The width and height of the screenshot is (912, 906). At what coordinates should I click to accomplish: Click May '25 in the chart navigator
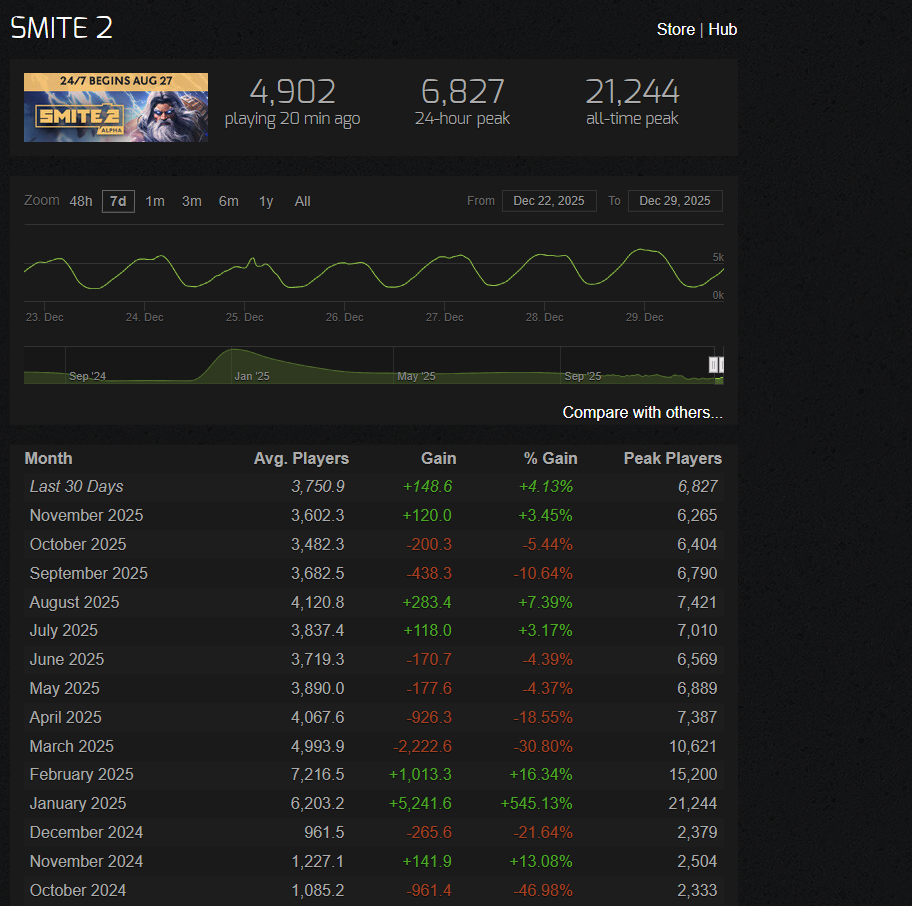pyautogui.click(x=416, y=376)
